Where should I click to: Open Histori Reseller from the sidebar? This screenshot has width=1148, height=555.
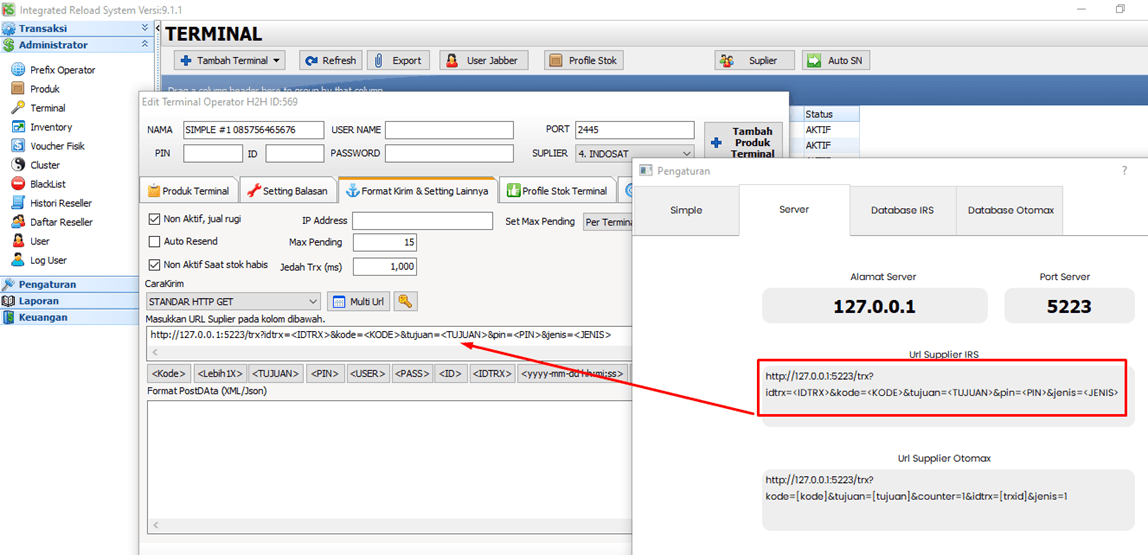tap(61, 203)
